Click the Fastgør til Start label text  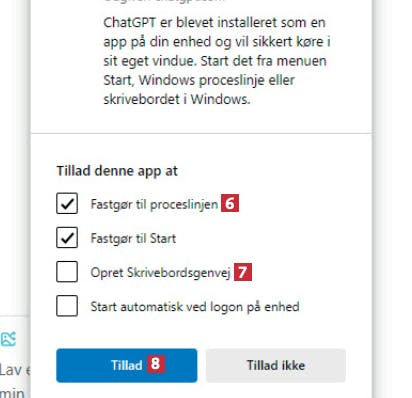[133, 239]
